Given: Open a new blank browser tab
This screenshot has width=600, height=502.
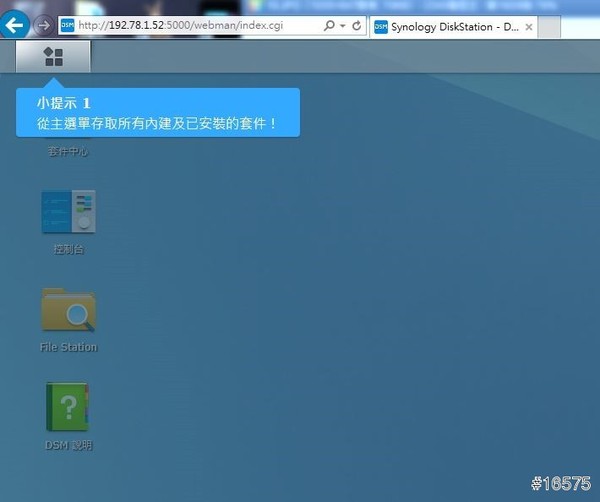Looking at the screenshot, I should pos(549,27).
